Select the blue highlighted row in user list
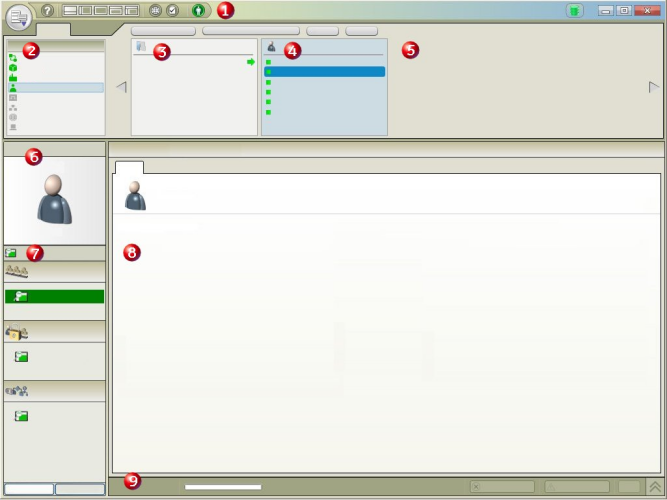Viewport: 667px width, 500px height. click(325, 71)
